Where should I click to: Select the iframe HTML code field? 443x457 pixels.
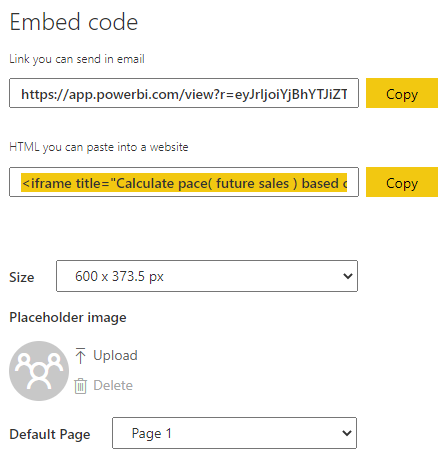point(184,182)
